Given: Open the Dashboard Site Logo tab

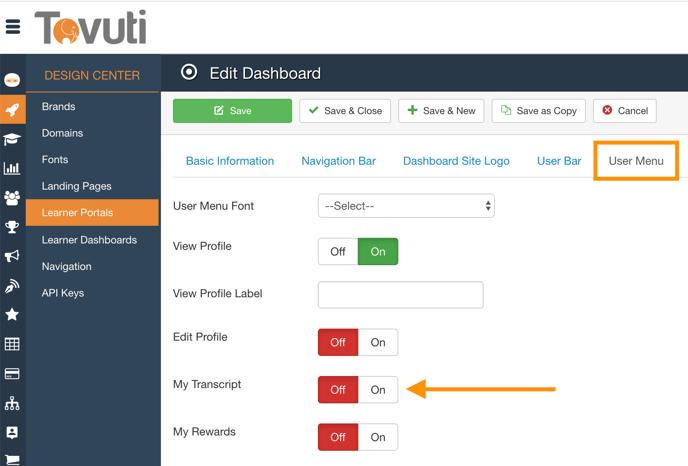Looking at the screenshot, I should (x=456, y=161).
